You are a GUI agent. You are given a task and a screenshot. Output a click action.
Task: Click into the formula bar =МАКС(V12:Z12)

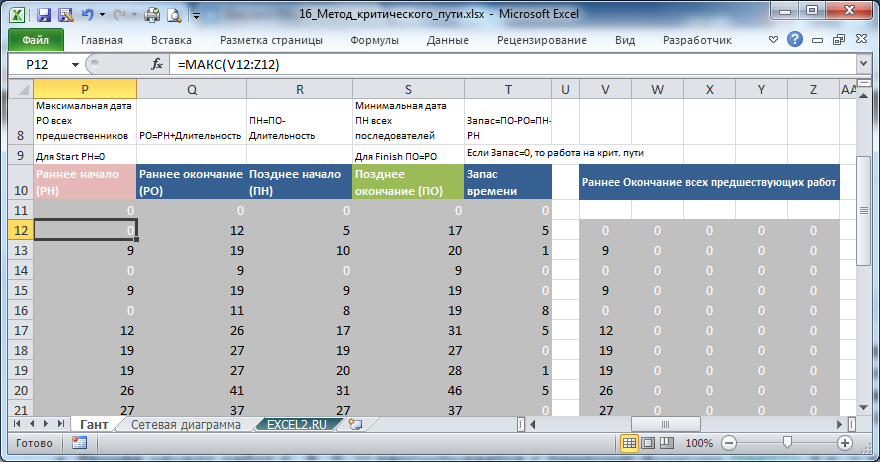pos(512,64)
